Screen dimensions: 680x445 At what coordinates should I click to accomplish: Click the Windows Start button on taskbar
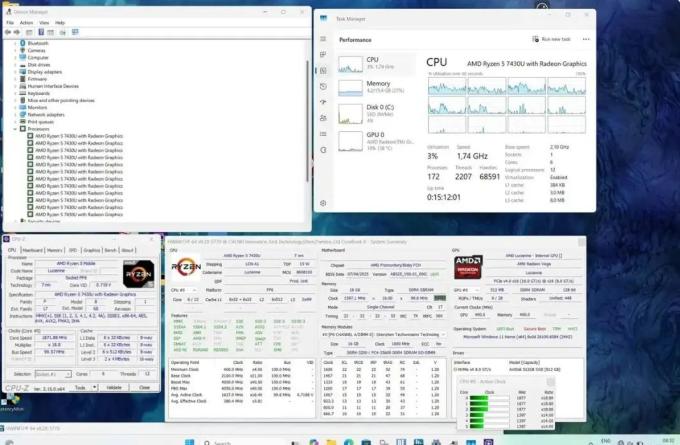[x=190, y=442]
